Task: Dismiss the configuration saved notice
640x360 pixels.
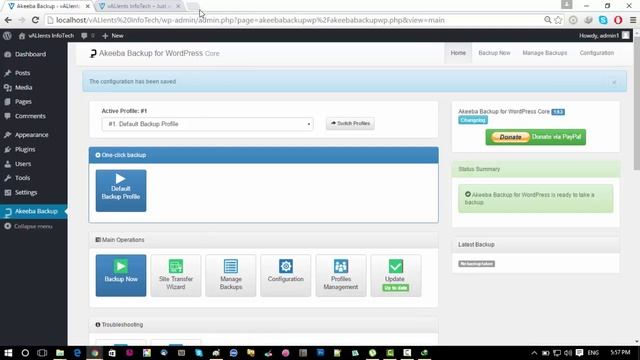Action: (614, 82)
